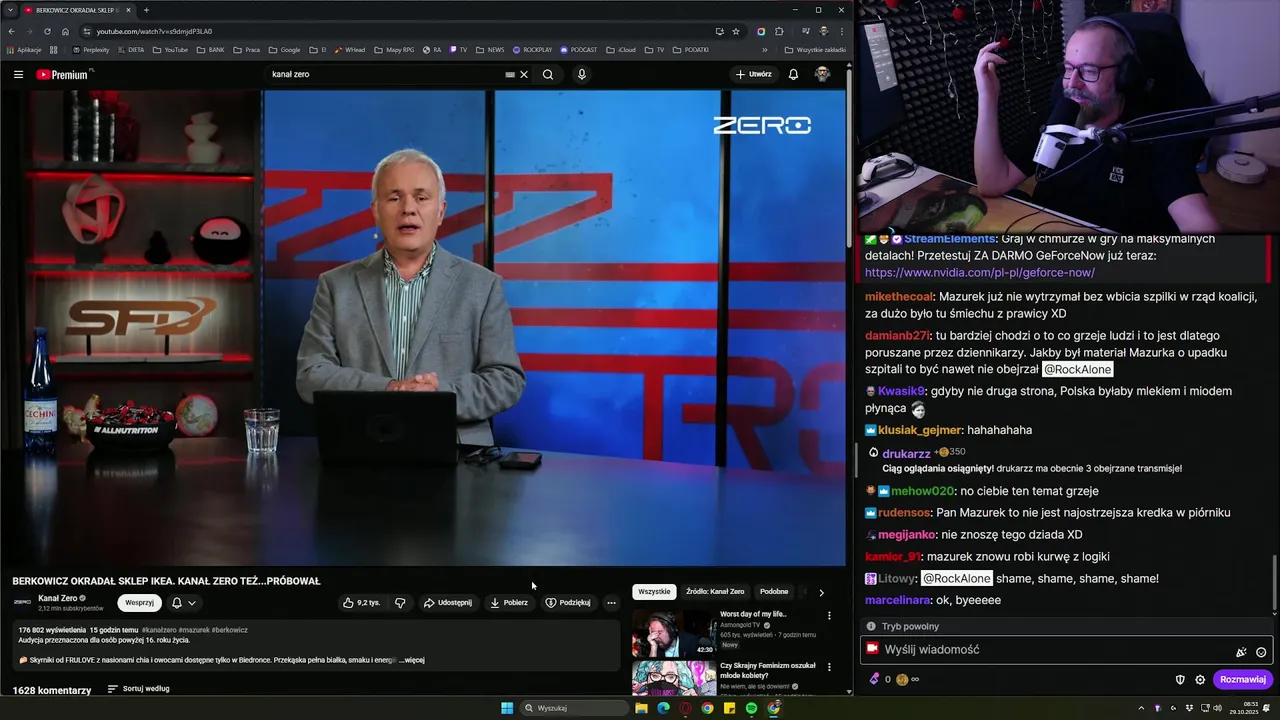Open the on-screen keyboard in search box
Viewport: 1280px width, 720px height.
point(510,74)
